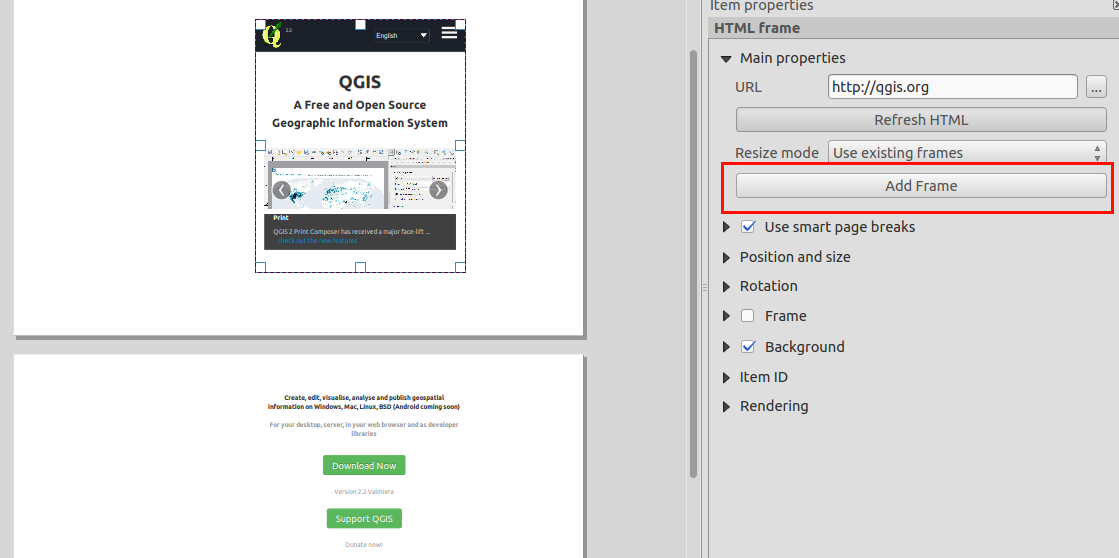
Task: Expand the Position and size section
Action: tap(727, 257)
